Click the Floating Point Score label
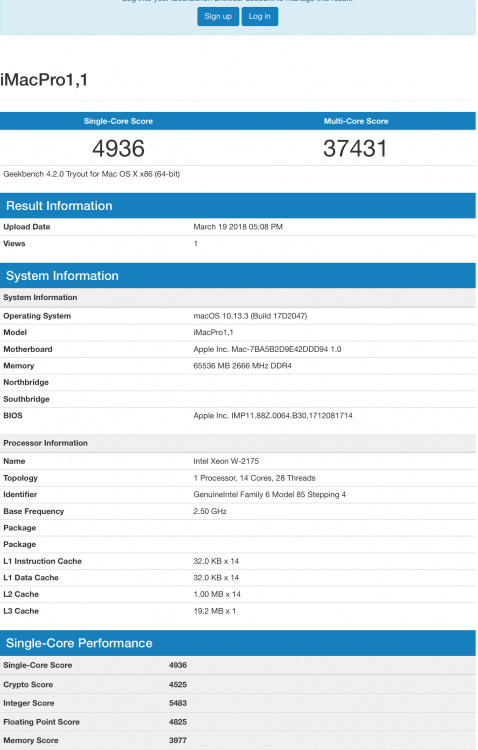The width and height of the screenshot is (478, 750). [x=42, y=722]
